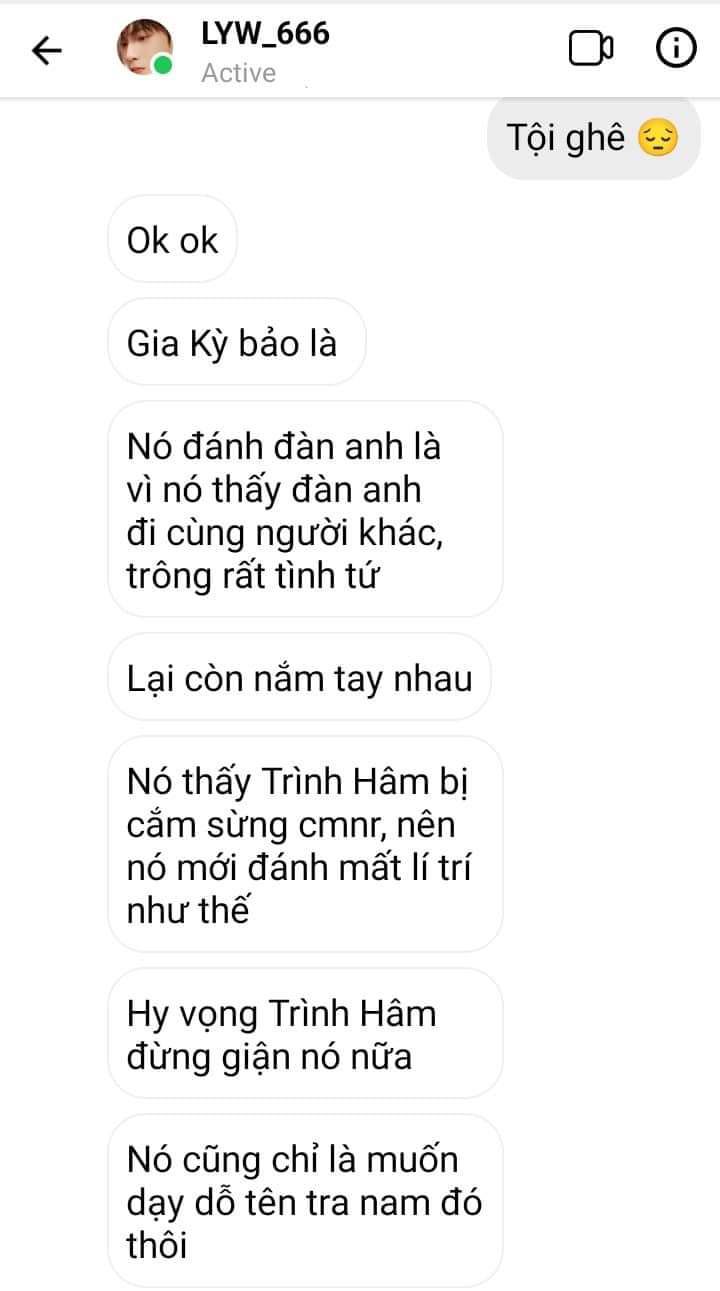
Task: Tap the 'như thế' line in message
Action: coord(187,911)
